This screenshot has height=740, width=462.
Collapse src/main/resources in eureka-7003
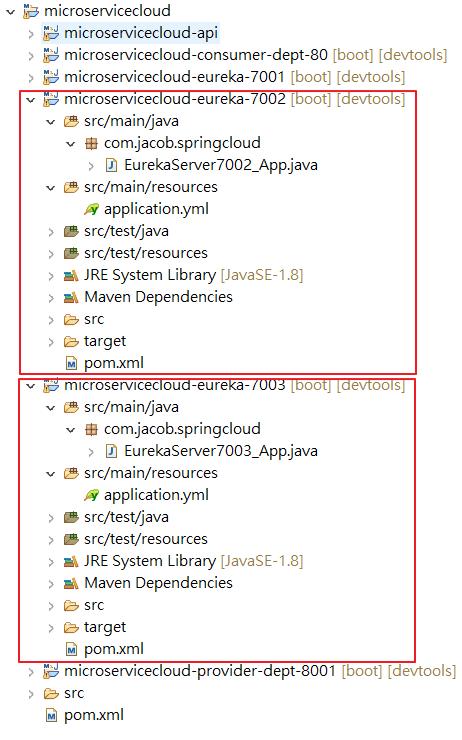click(x=50, y=473)
